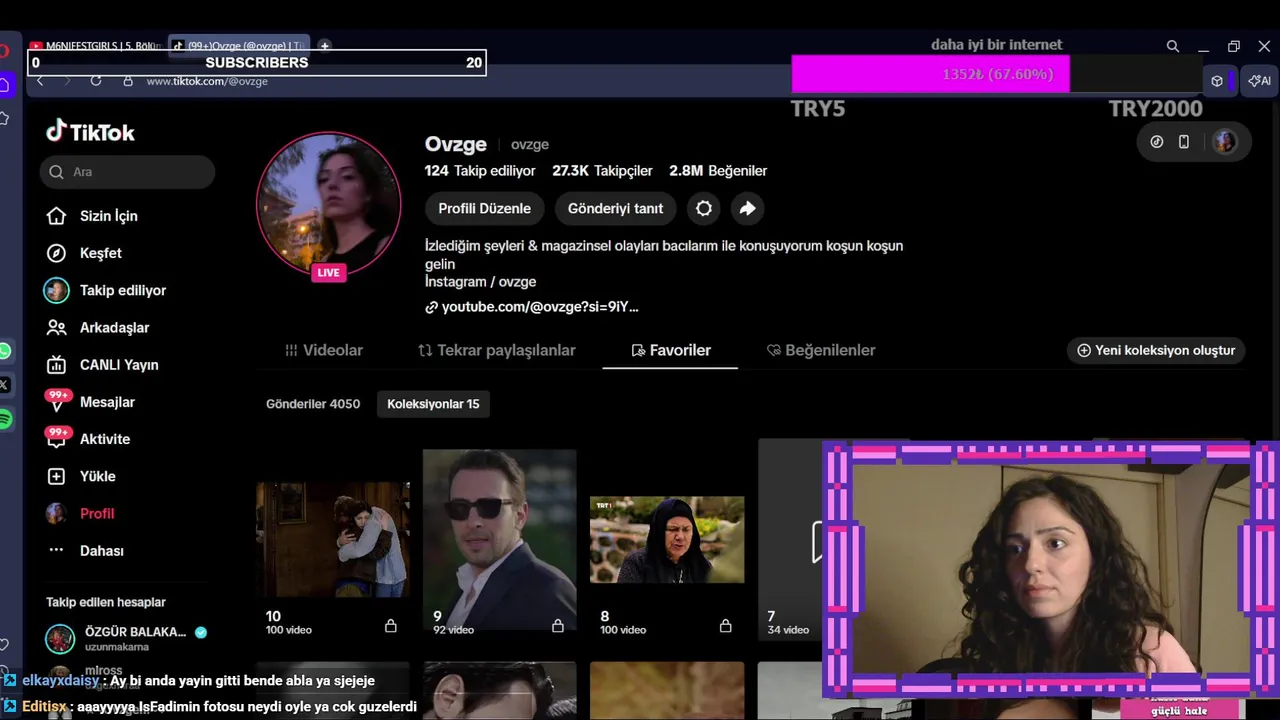
Task: Click the Aktivite 99+ badge icon
Action: pyautogui.click(x=58, y=438)
